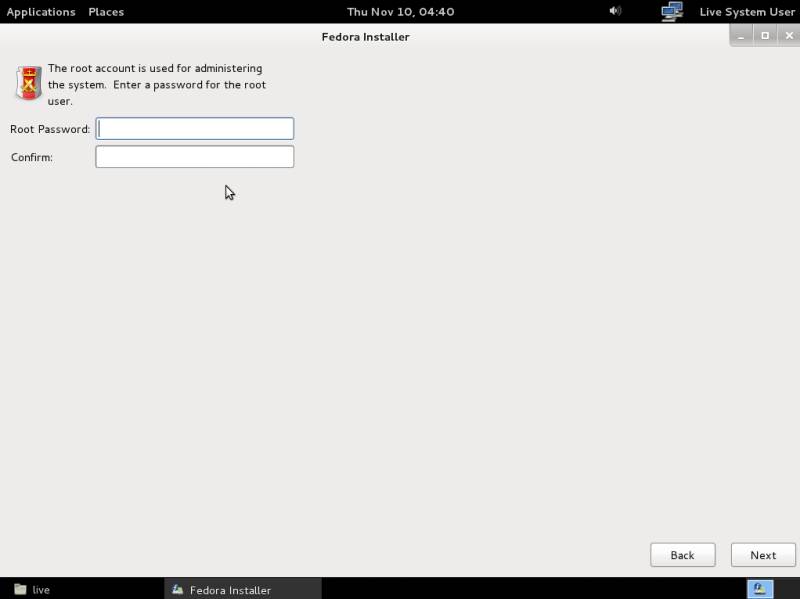Click the 'Root Password:' label
This screenshot has height=599, width=800.
[x=50, y=129]
